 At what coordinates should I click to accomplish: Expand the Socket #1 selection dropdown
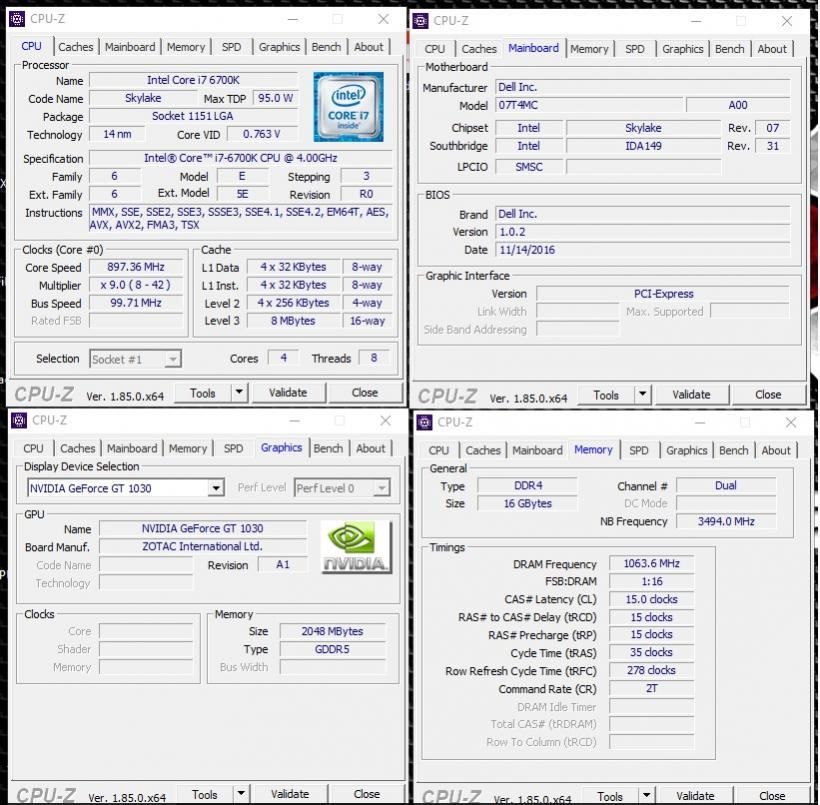pos(173,359)
